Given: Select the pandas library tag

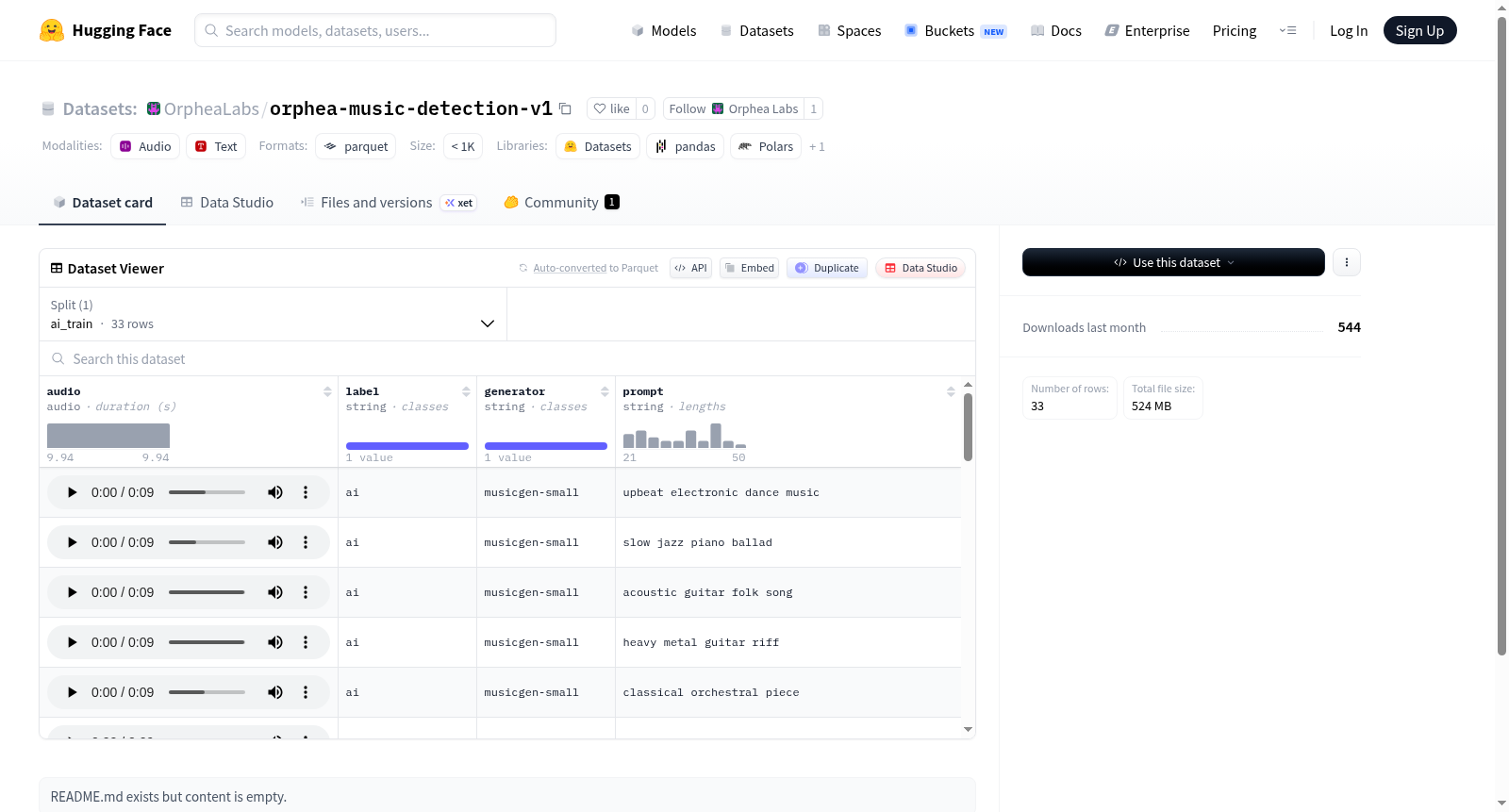Looking at the screenshot, I should (686, 146).
